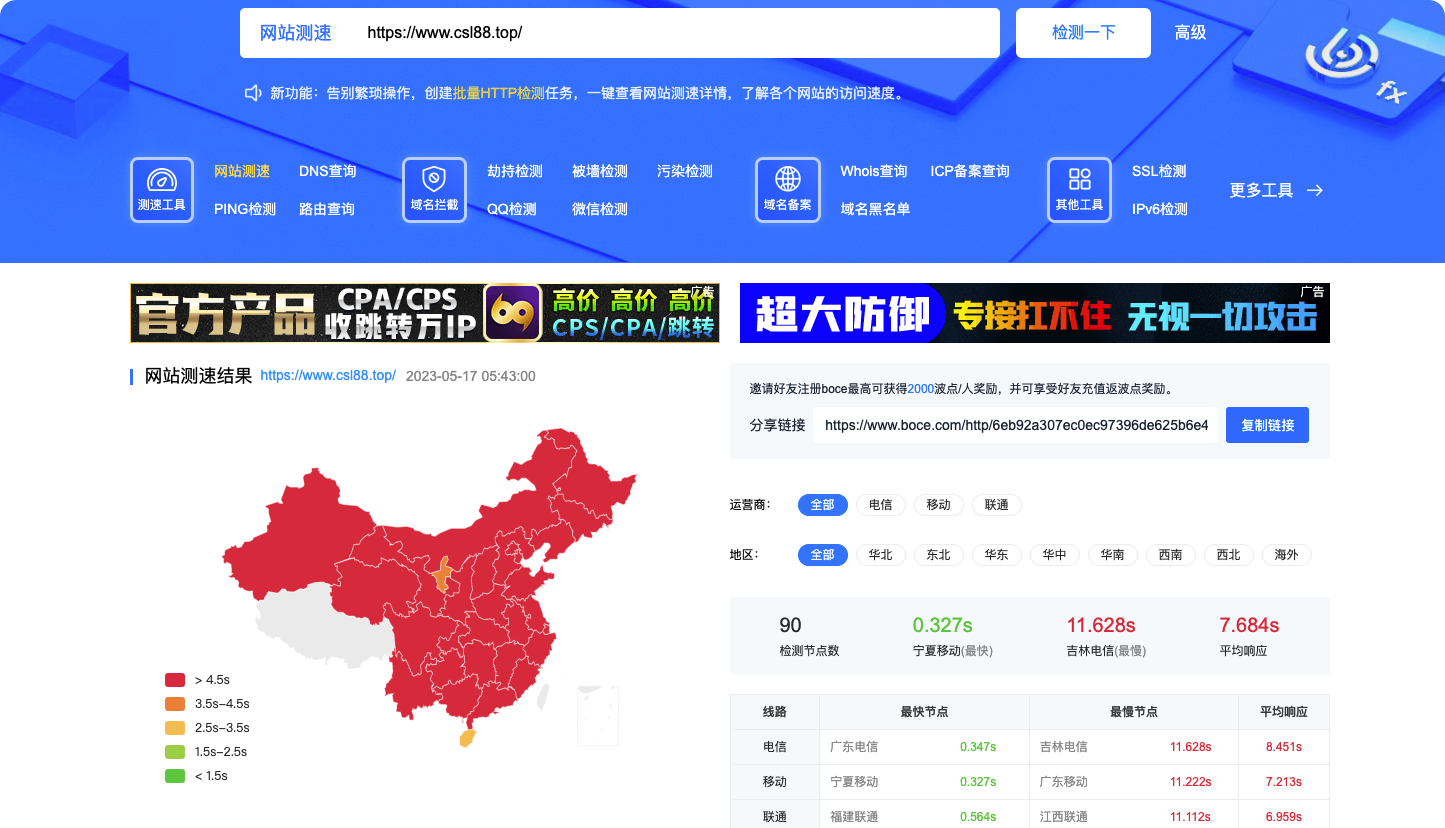The width and height of the screenshot is (1445, 828).
Task: Click the 其他工具 grid icon
Action: (x=1079, y=180)
